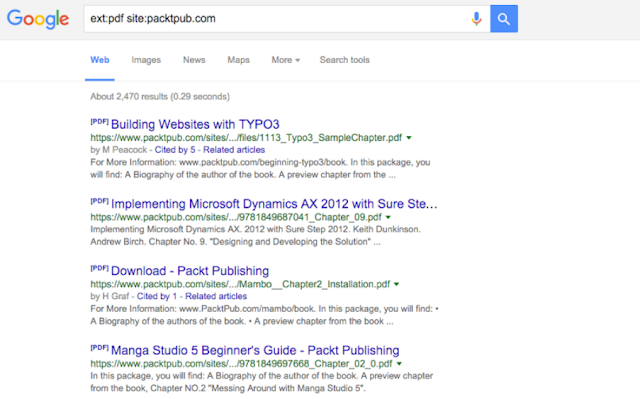
Task: Open the Maps tab
Action: tap(238, 60)
